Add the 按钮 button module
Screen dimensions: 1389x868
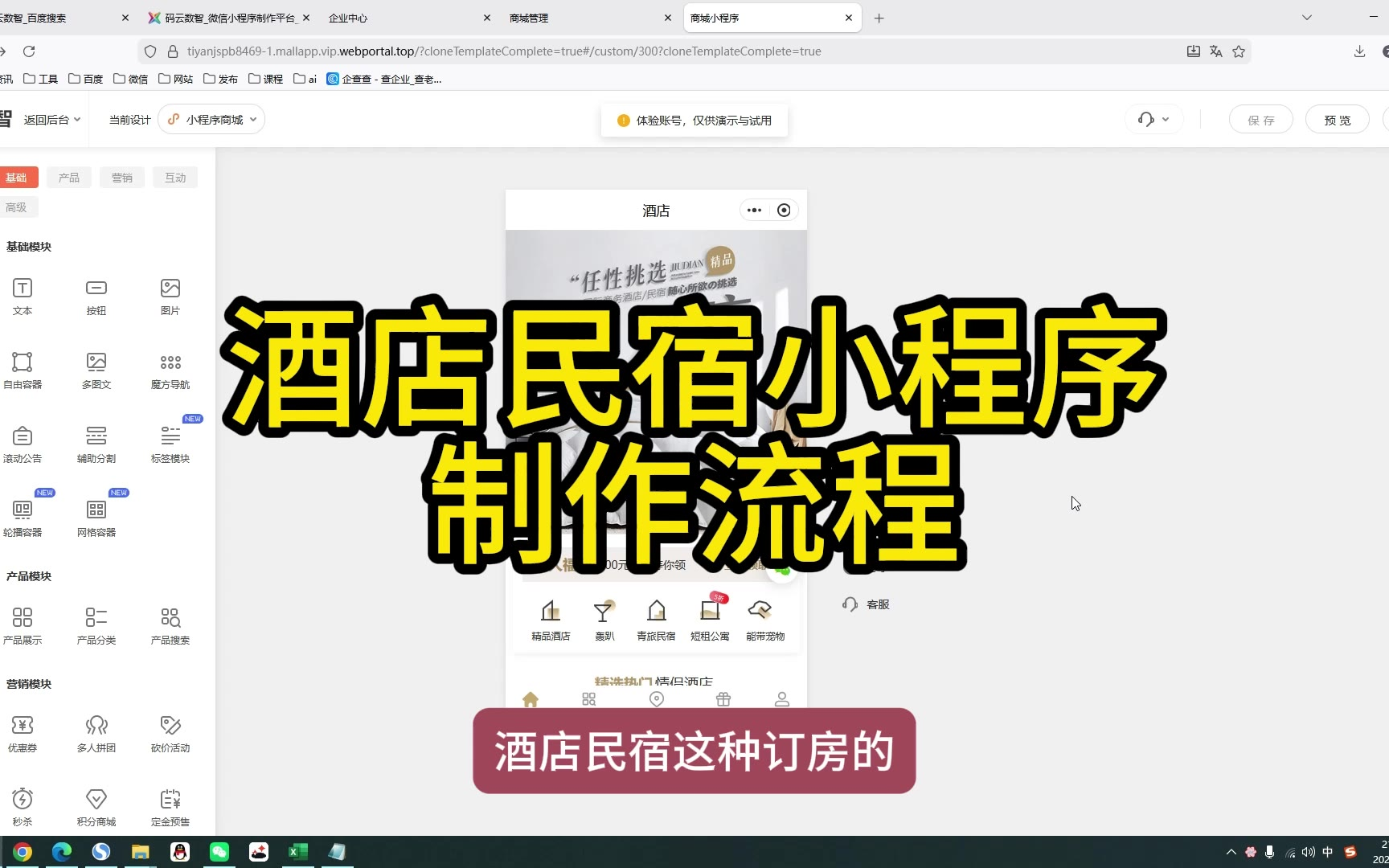[96, 297]
